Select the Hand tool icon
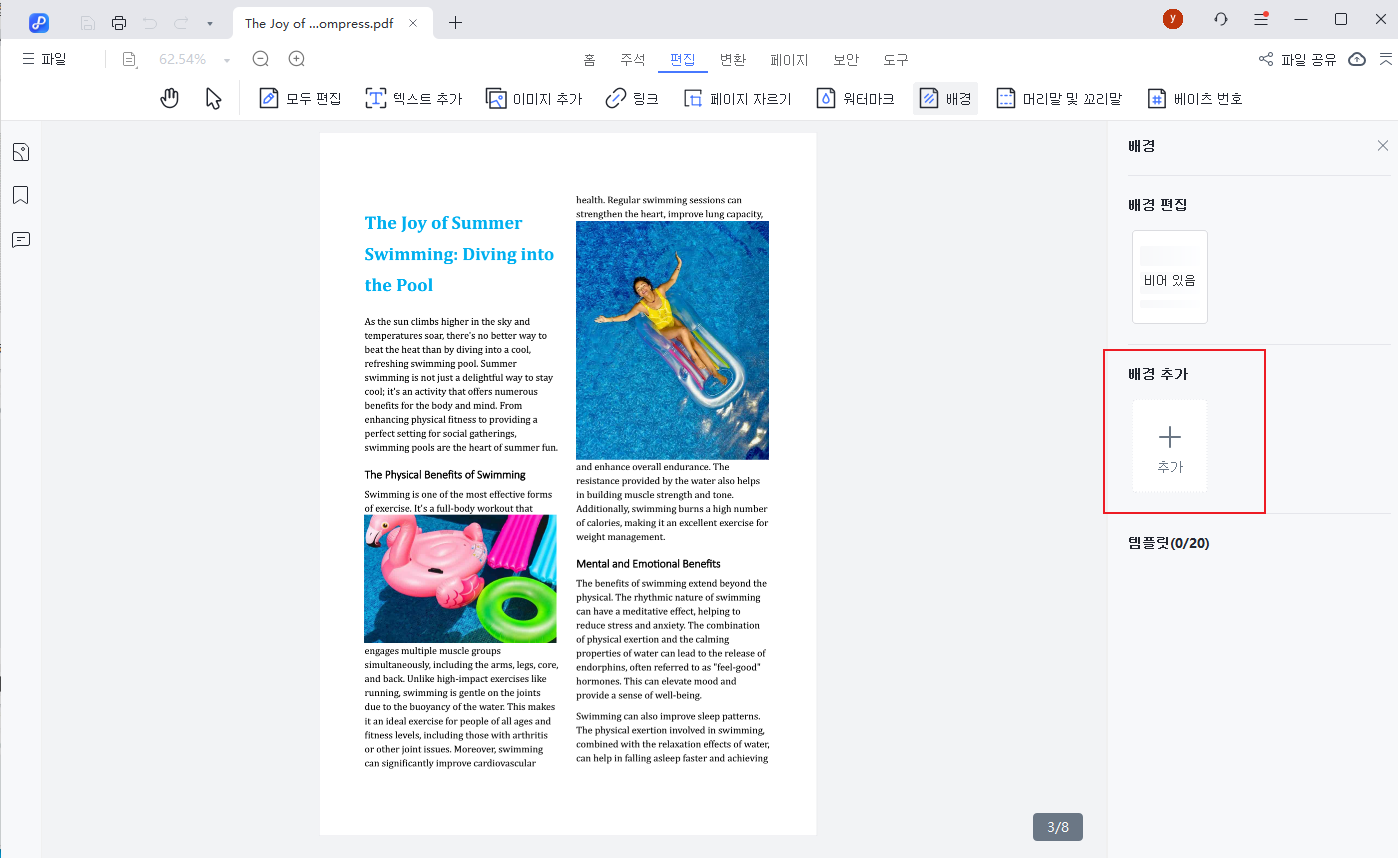Viewport: 1398px width, 858px height. 170,98
